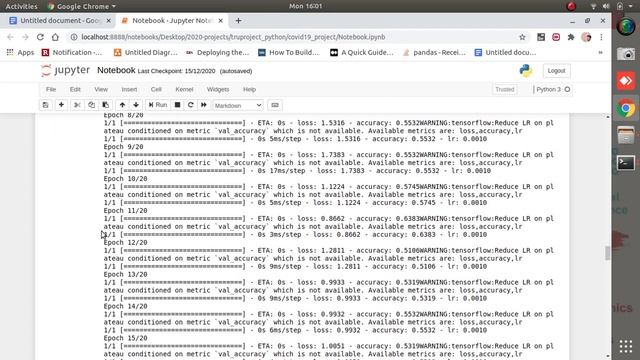The height and width of the screenshot is (360, 640).
Task: Open the clock showing Mon 16:01
Action: point(305,6)
